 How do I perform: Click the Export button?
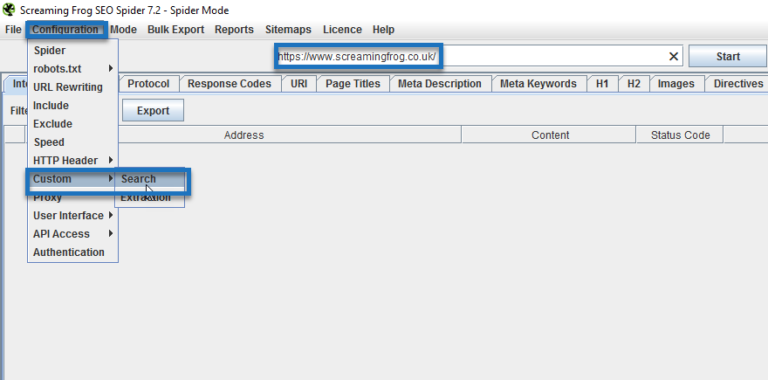coord(153,111)
